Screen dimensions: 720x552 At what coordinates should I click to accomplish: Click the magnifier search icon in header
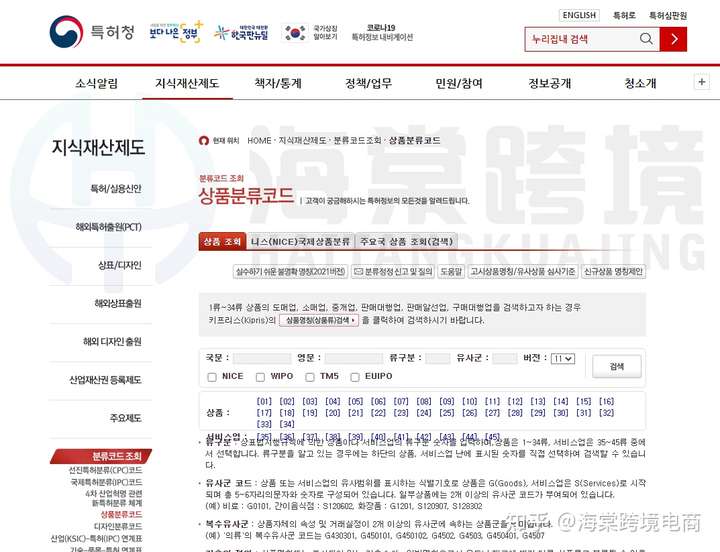(x=646, y=39)
